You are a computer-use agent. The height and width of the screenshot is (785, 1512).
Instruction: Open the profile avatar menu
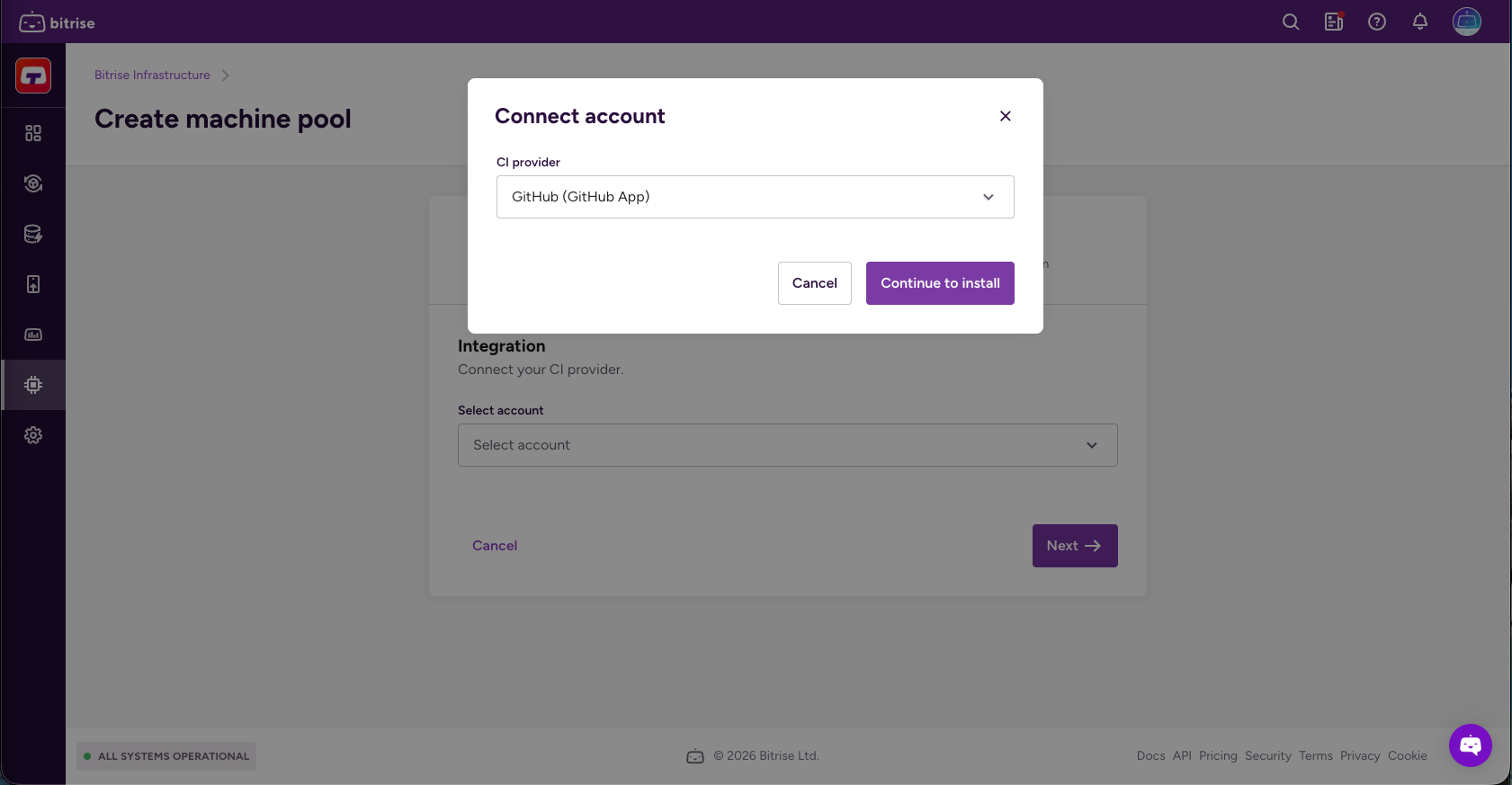1465,22
